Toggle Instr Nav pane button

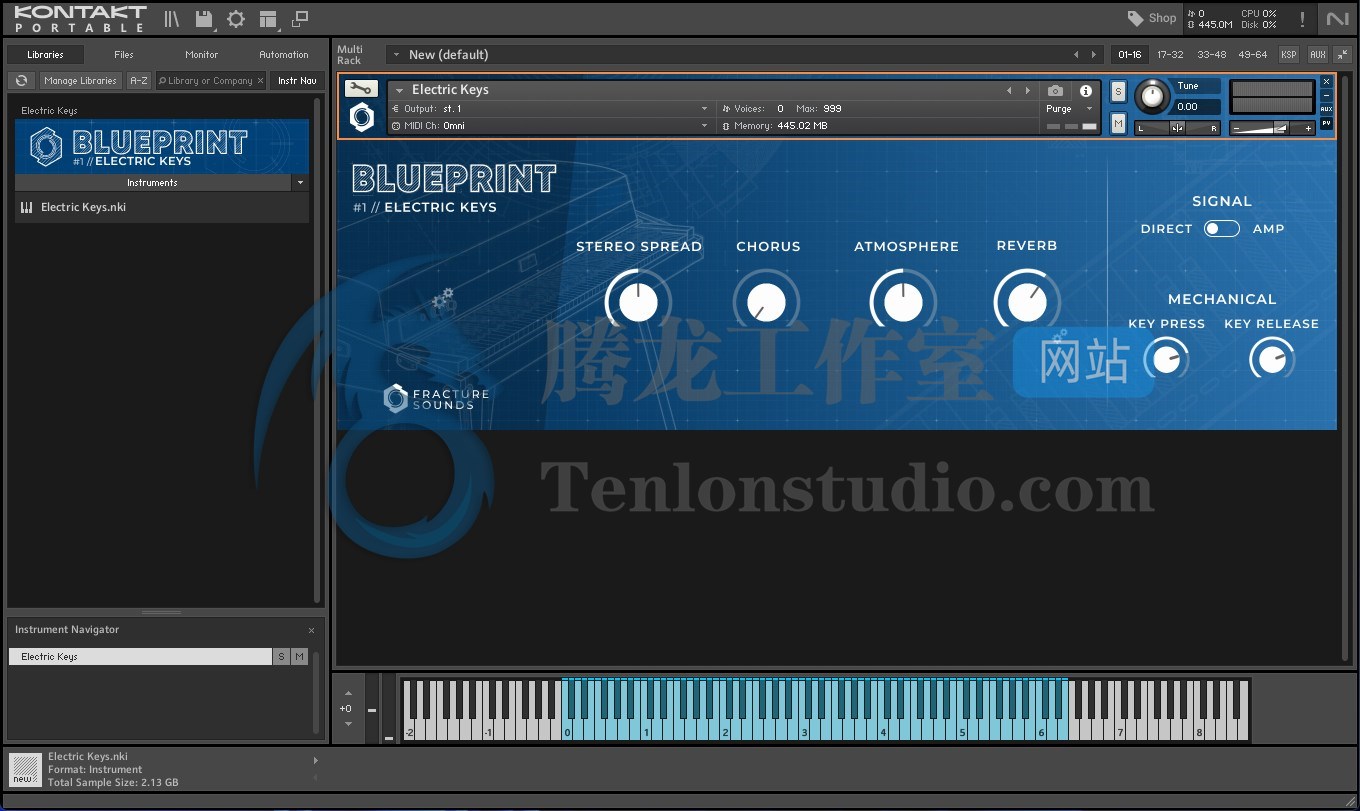pyautogui.click(x=297, y=81)
